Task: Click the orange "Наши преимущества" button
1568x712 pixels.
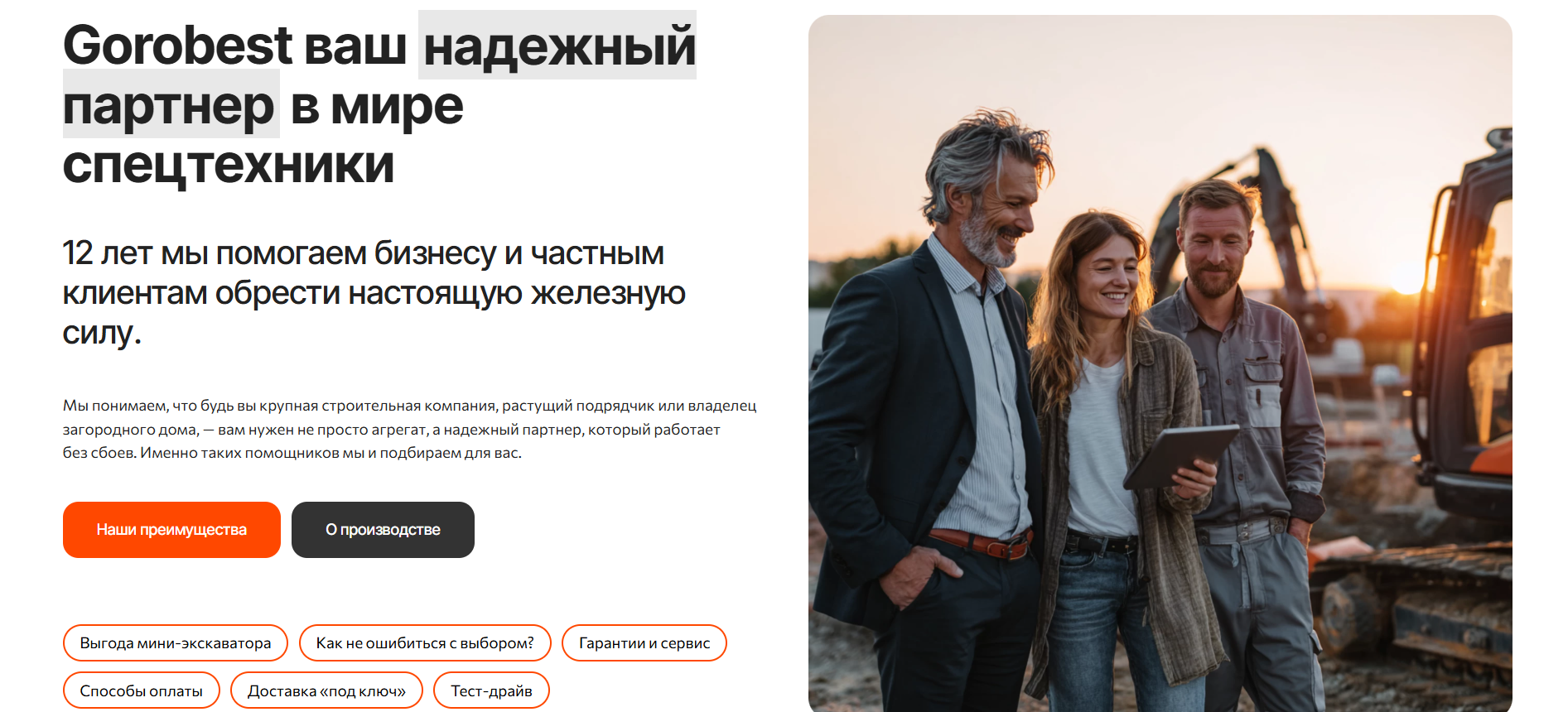Action: pyautogui.click(x=171, y=530)
